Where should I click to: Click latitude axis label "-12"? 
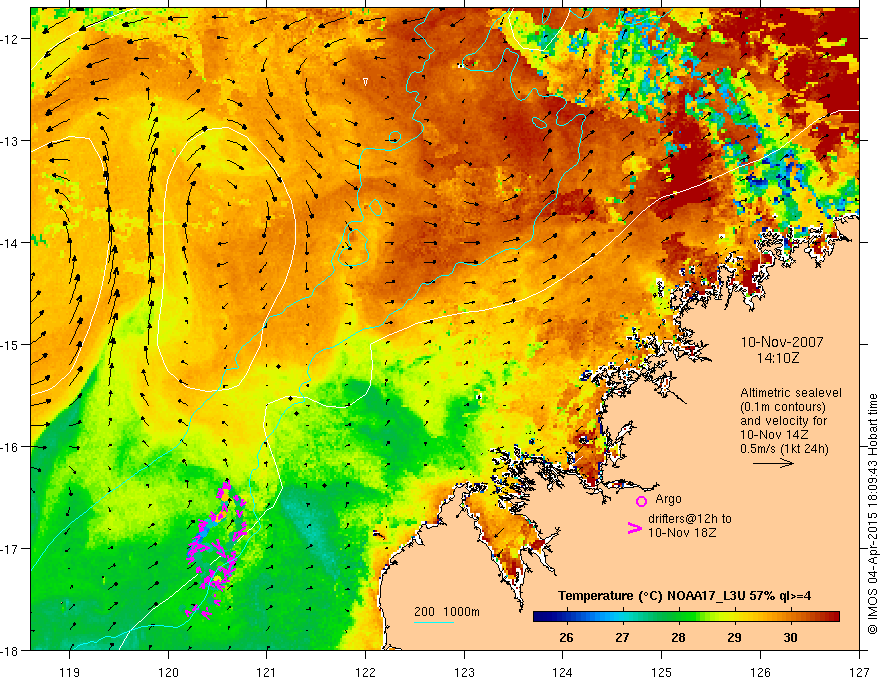10,39
